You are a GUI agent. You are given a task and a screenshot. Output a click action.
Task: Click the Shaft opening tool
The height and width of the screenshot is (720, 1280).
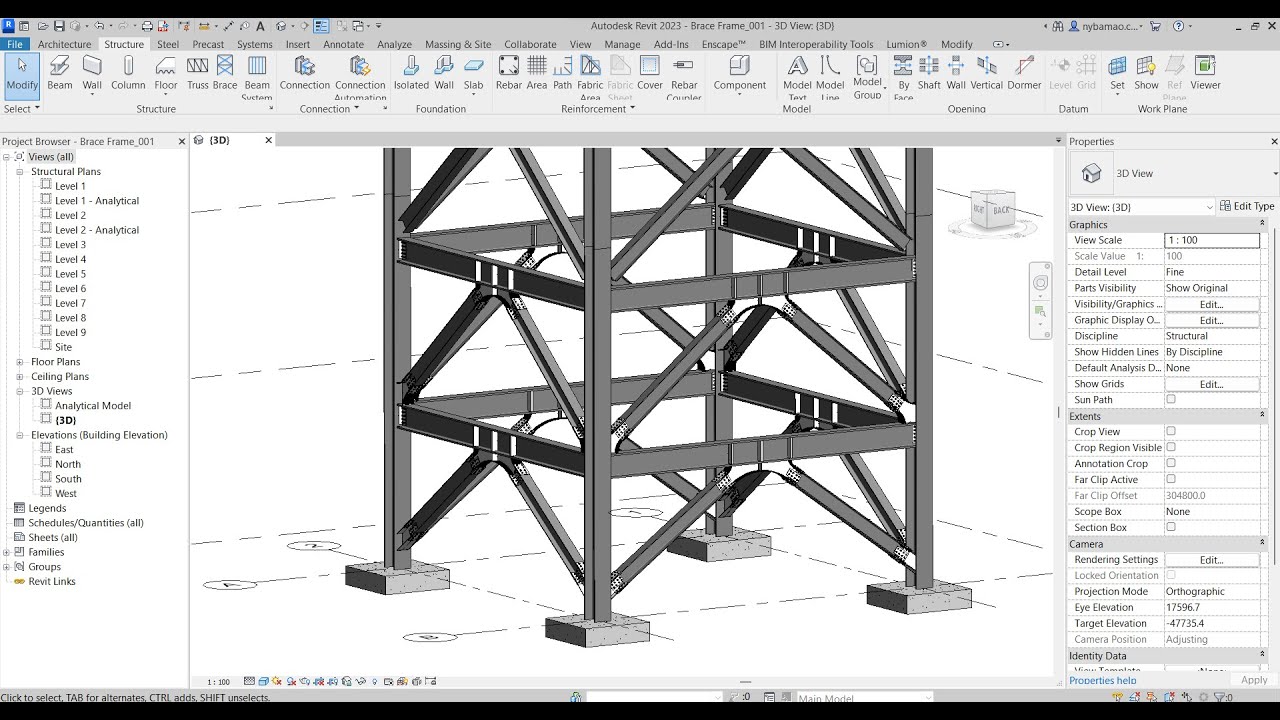(x=929, y=74)
